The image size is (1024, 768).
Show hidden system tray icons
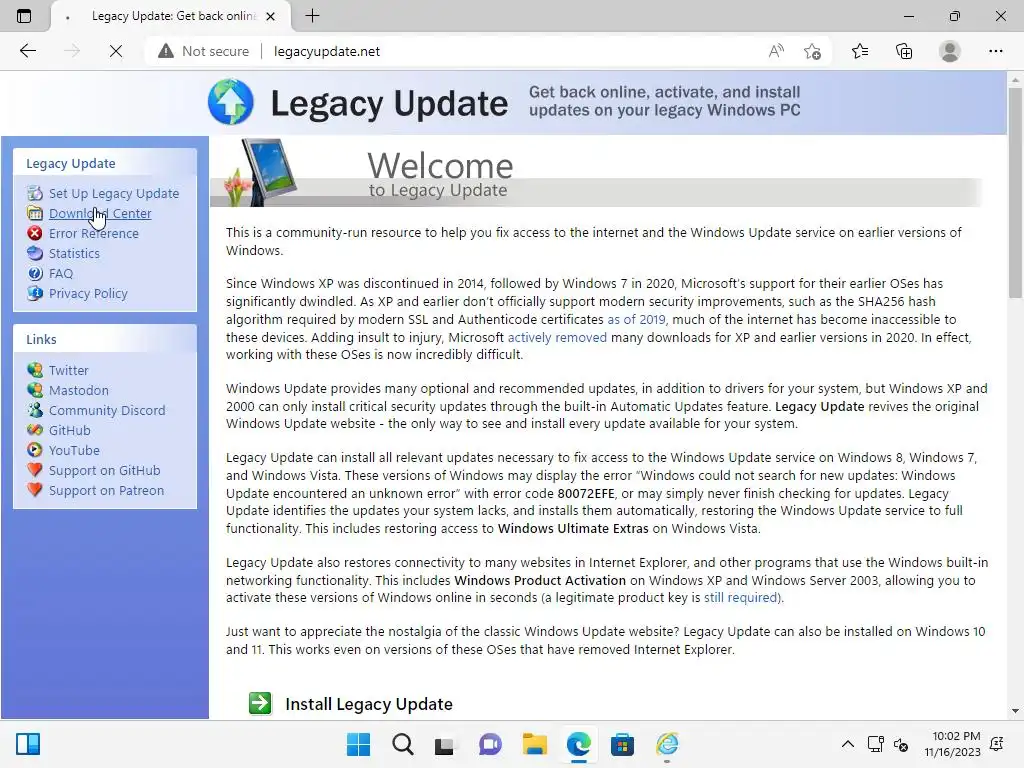[848, 744]
